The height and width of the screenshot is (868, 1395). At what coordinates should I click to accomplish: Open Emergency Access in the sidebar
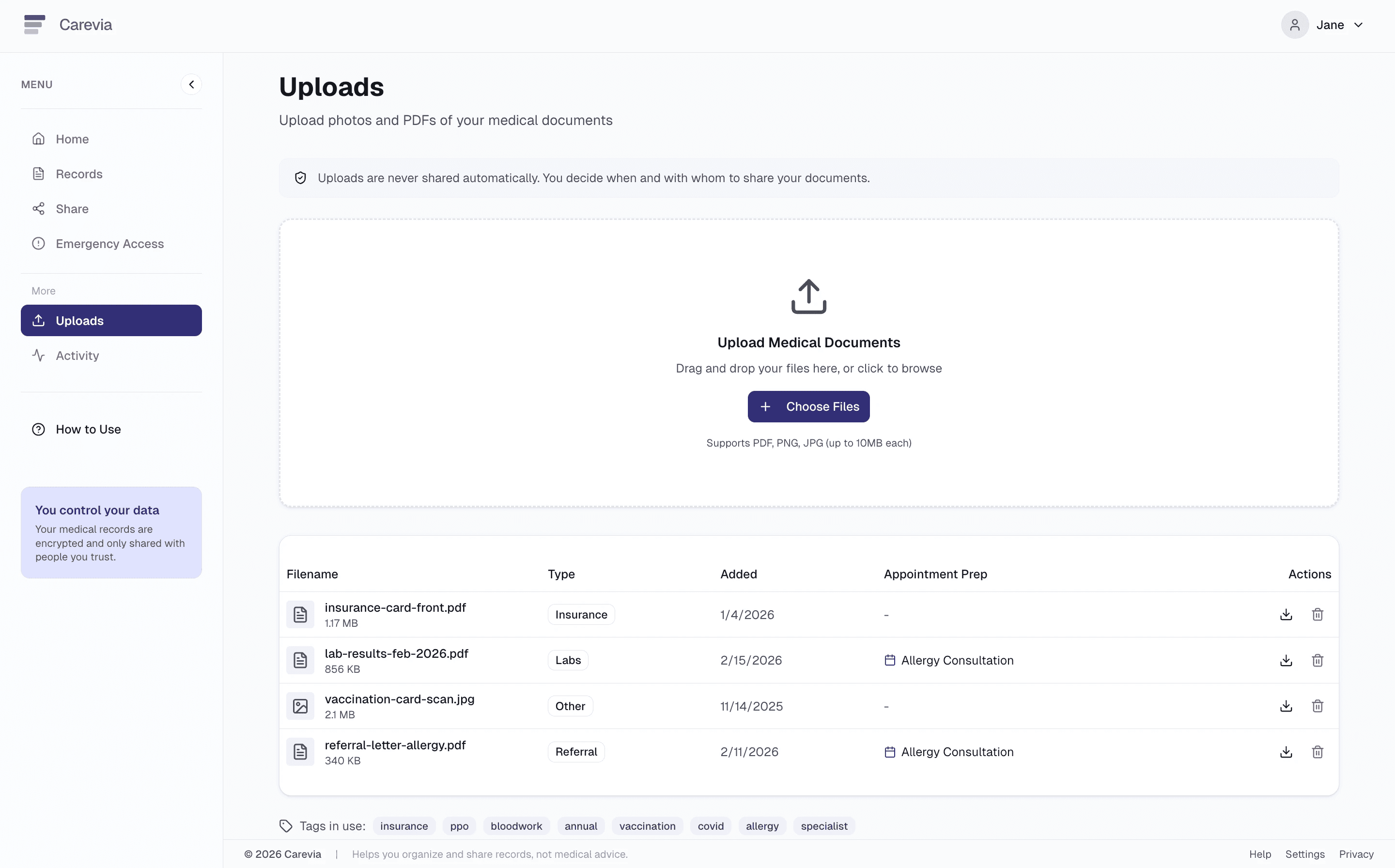111,244
